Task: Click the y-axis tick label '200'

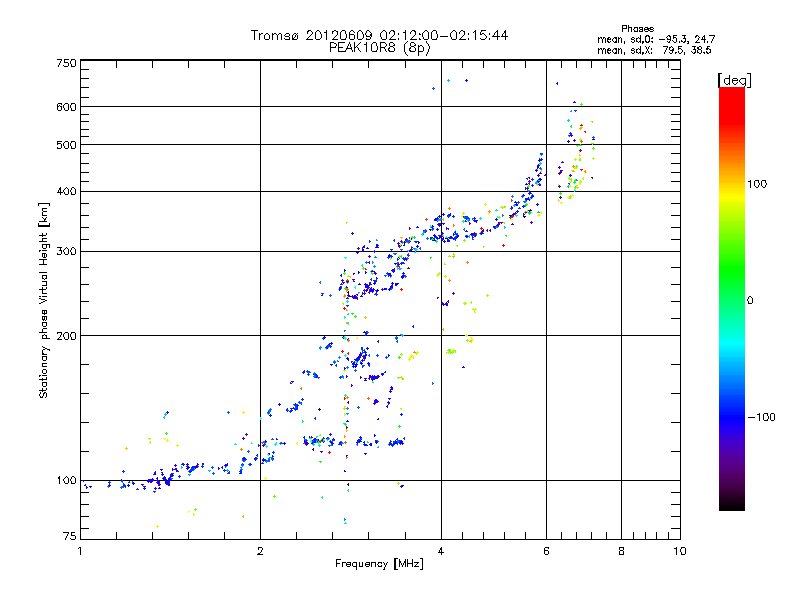Action: 66,336
